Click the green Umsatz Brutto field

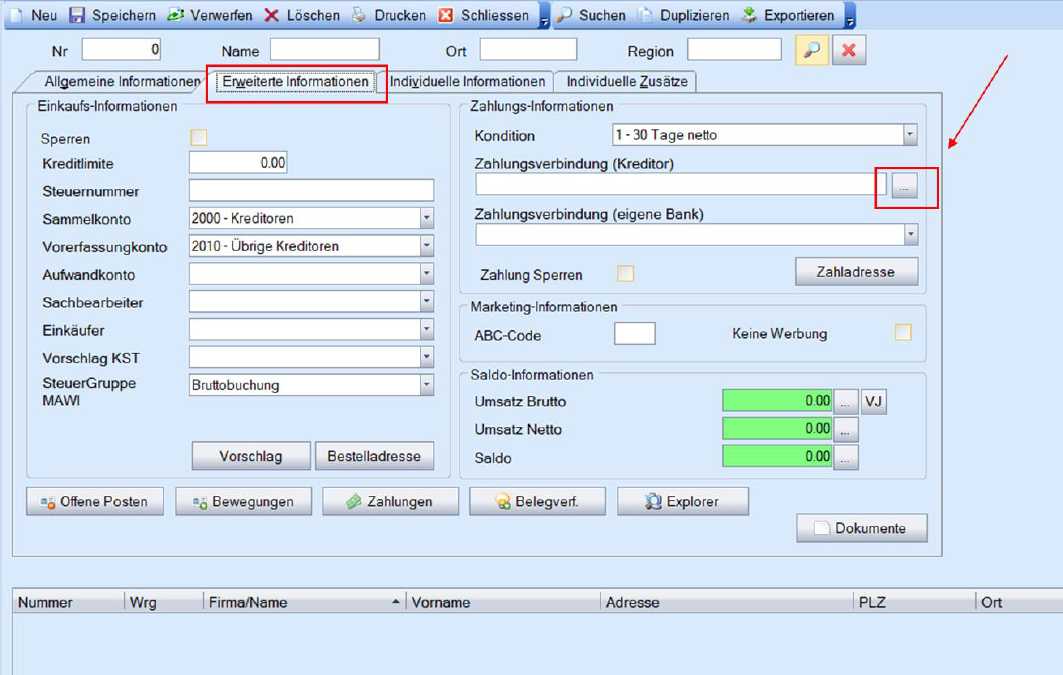click(x=777, y=401)
